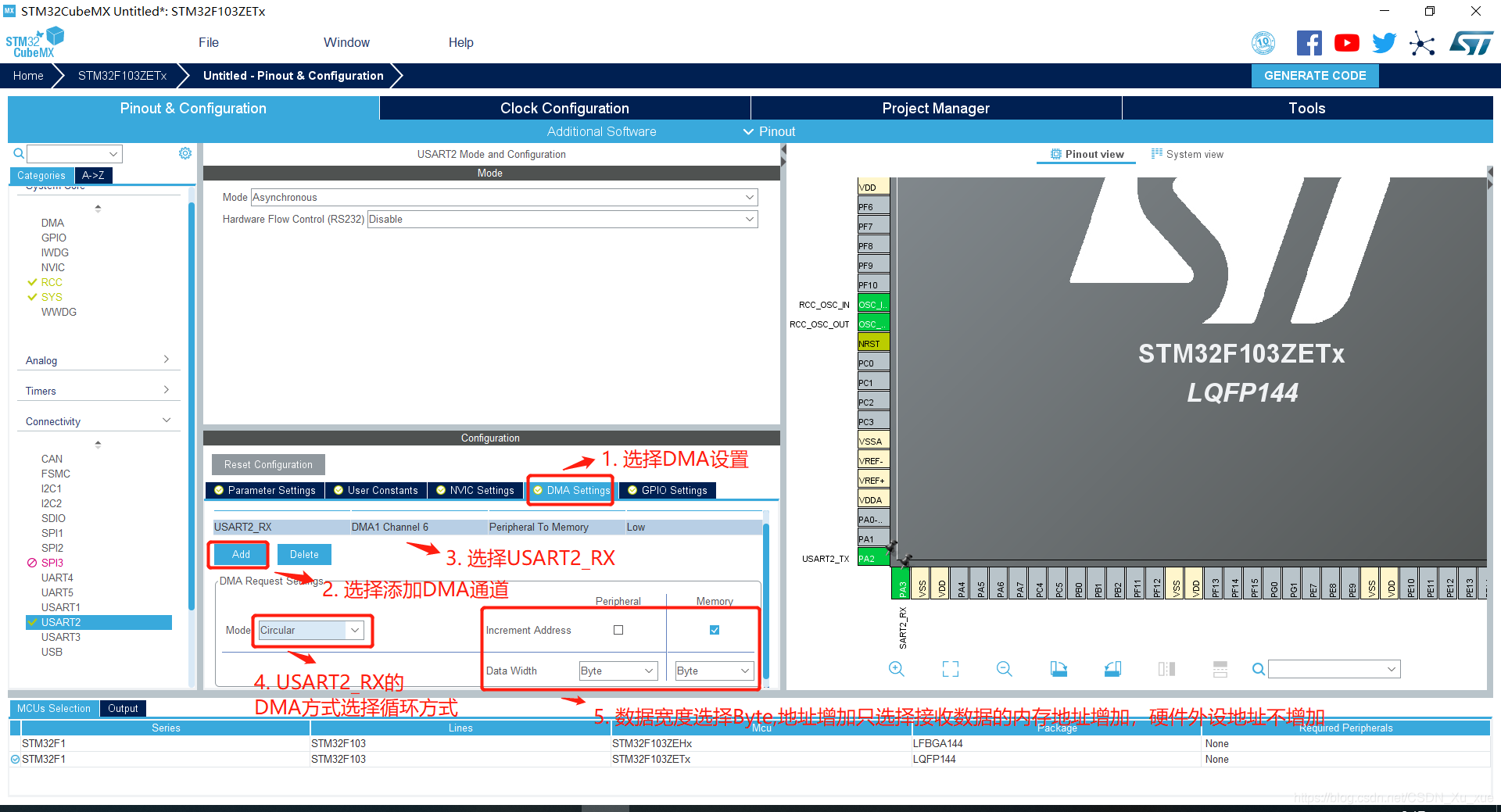Click the VDDA pin
1501x812 pixels.
[x=873, y=499]
